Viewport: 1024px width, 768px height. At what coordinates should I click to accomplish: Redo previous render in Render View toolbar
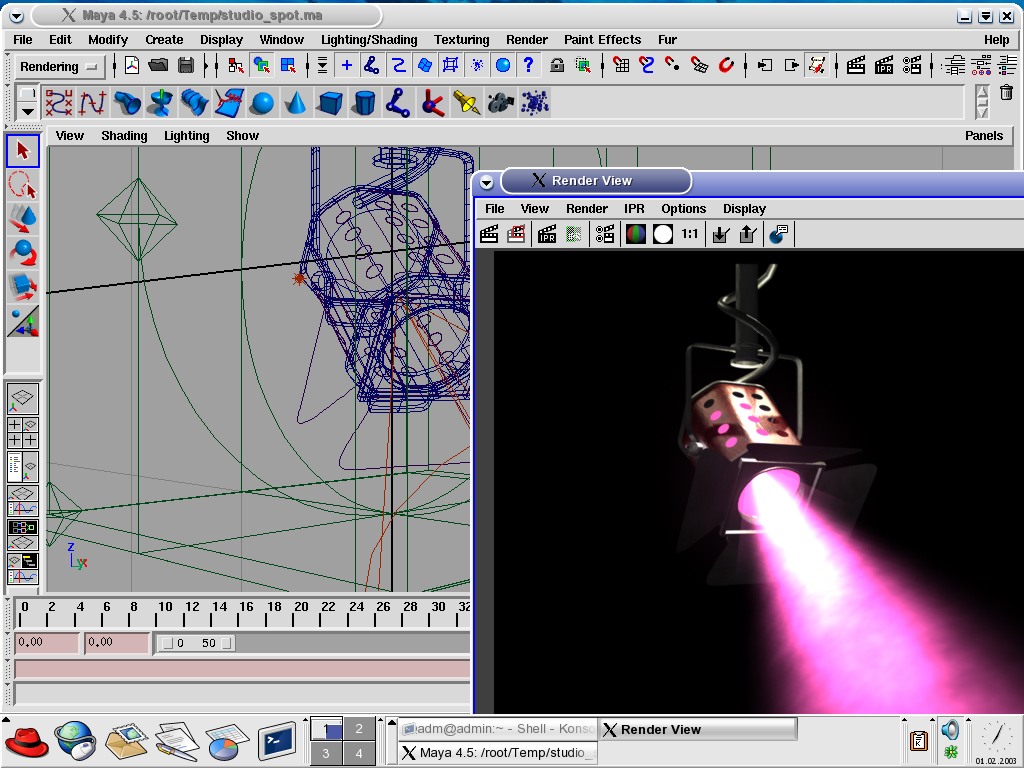click(x=489, y=234)
